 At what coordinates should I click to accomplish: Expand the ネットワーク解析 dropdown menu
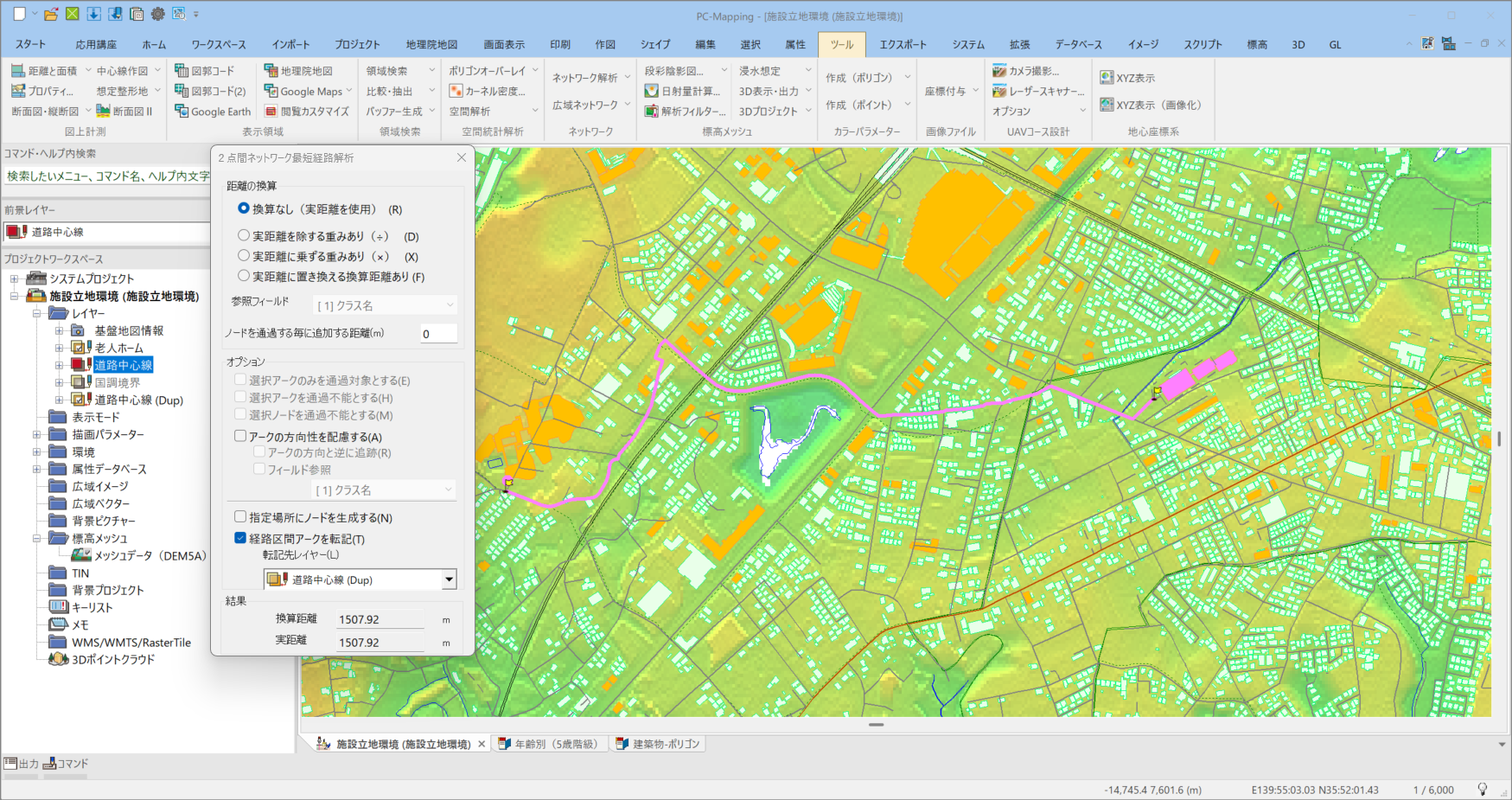[x=628, y=78]
